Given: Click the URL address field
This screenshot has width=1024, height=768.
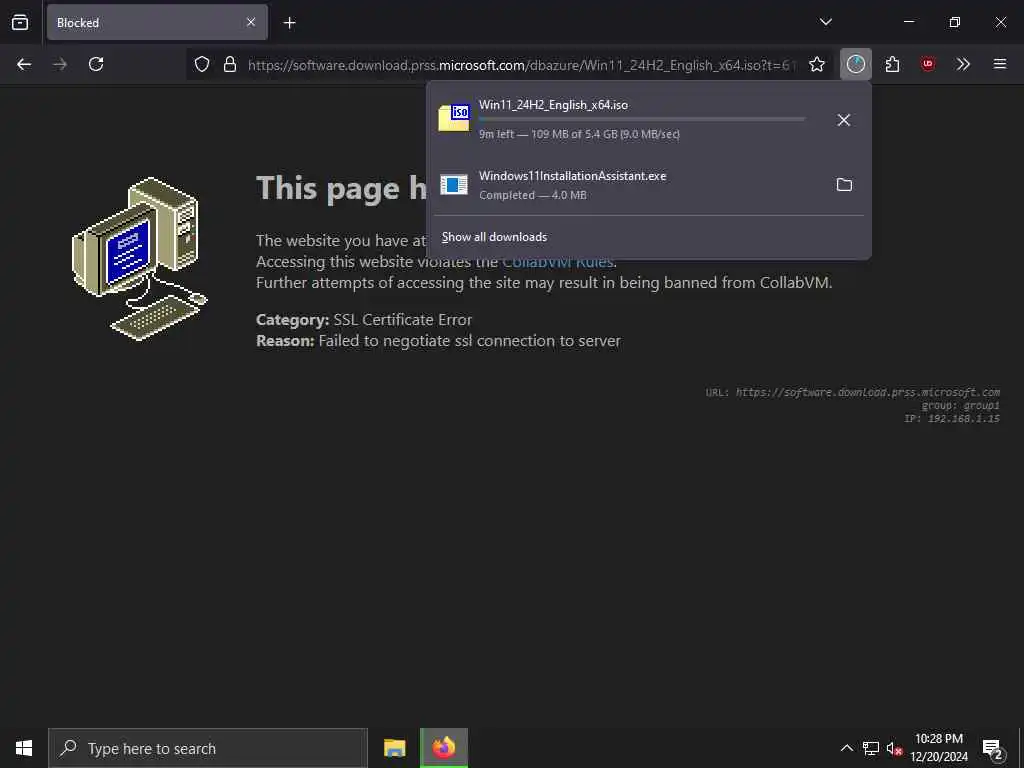Looking at the screenshot, I should pos(520,65).
